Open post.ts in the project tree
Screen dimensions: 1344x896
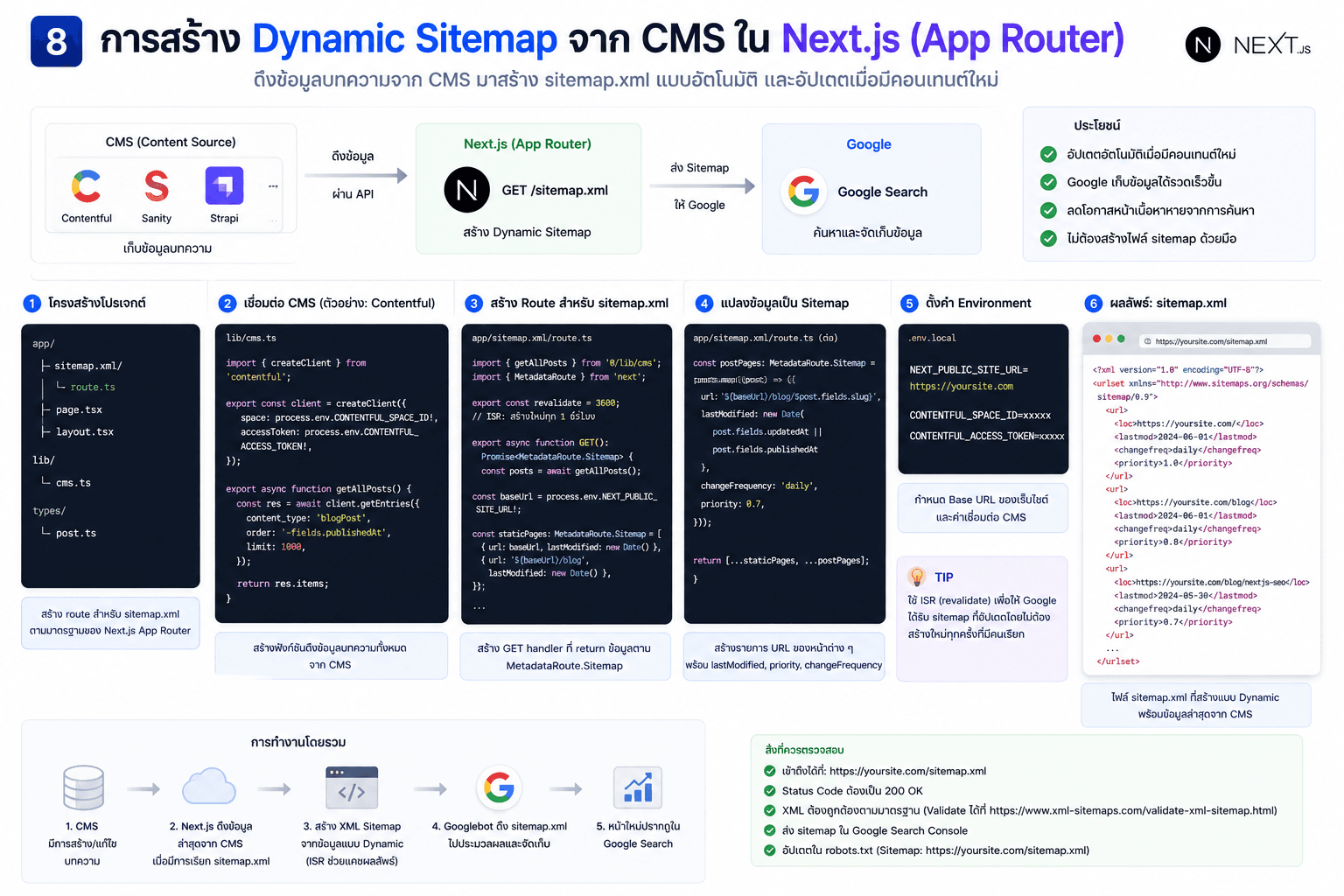76,533
